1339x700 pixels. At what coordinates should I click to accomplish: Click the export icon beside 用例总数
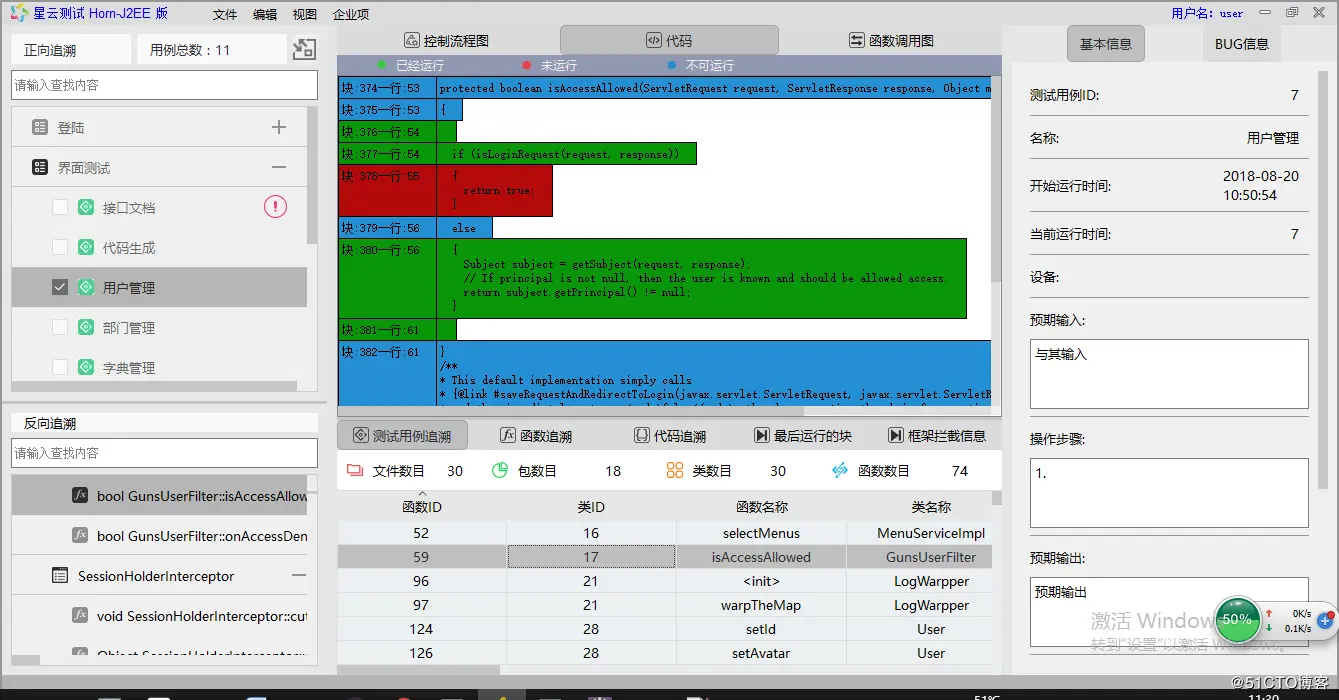click(304, 48)
